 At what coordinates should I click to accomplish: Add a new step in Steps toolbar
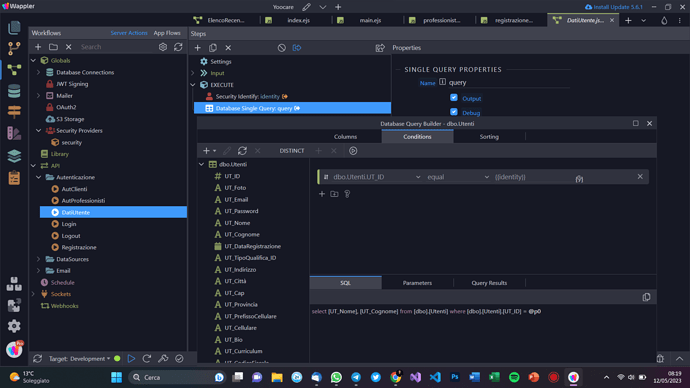pos(198,48)
